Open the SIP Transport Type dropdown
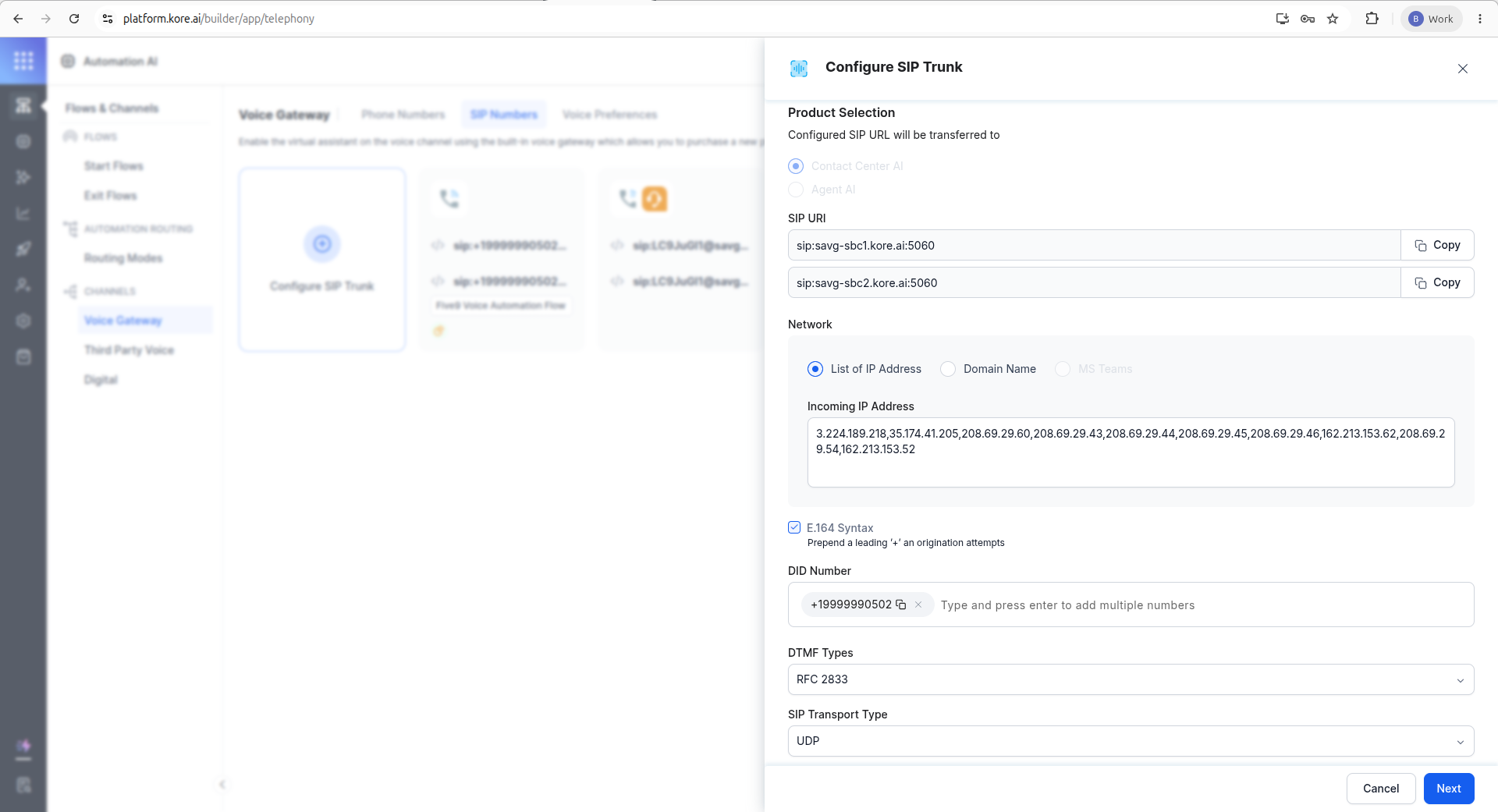 (1131, 741)
